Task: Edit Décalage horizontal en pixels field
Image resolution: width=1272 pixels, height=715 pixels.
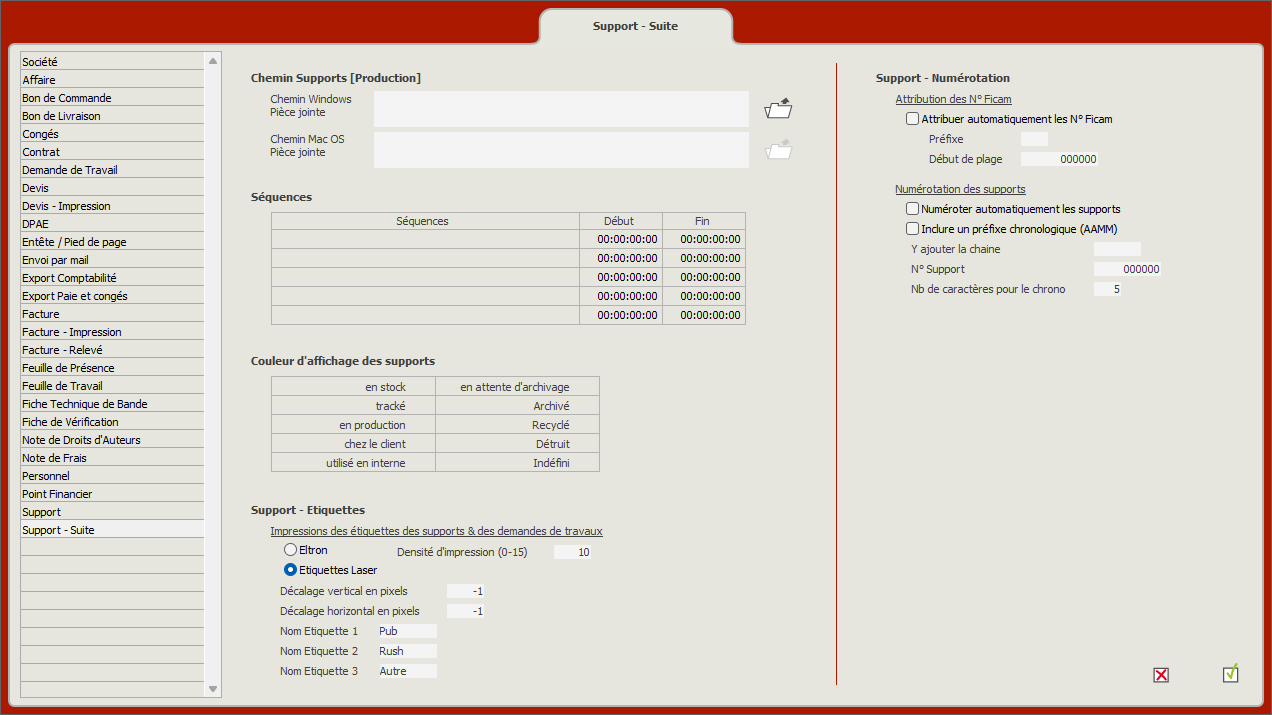Action: 466,611
